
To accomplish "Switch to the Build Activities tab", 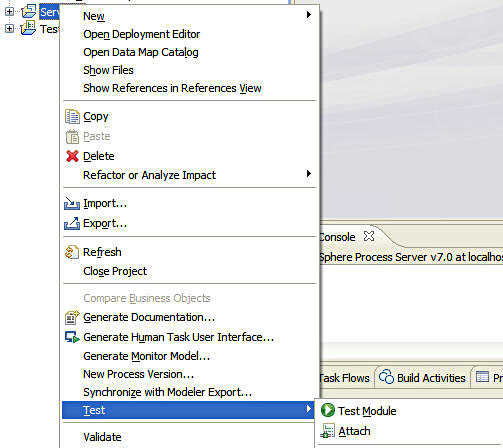I will pyautogui.click(x=431, y=378).
